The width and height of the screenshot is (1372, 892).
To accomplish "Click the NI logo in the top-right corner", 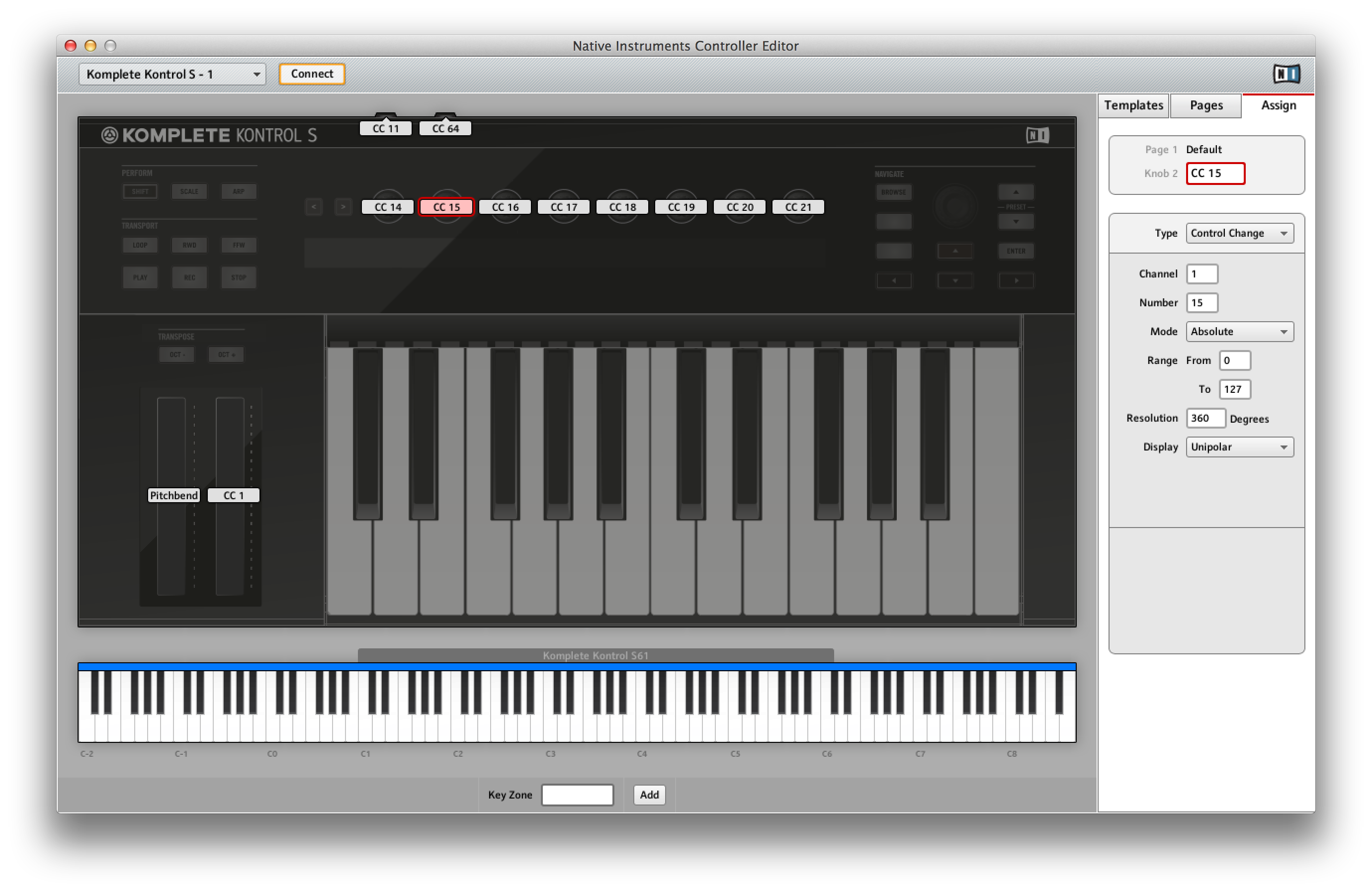I will click(1287, 74).
